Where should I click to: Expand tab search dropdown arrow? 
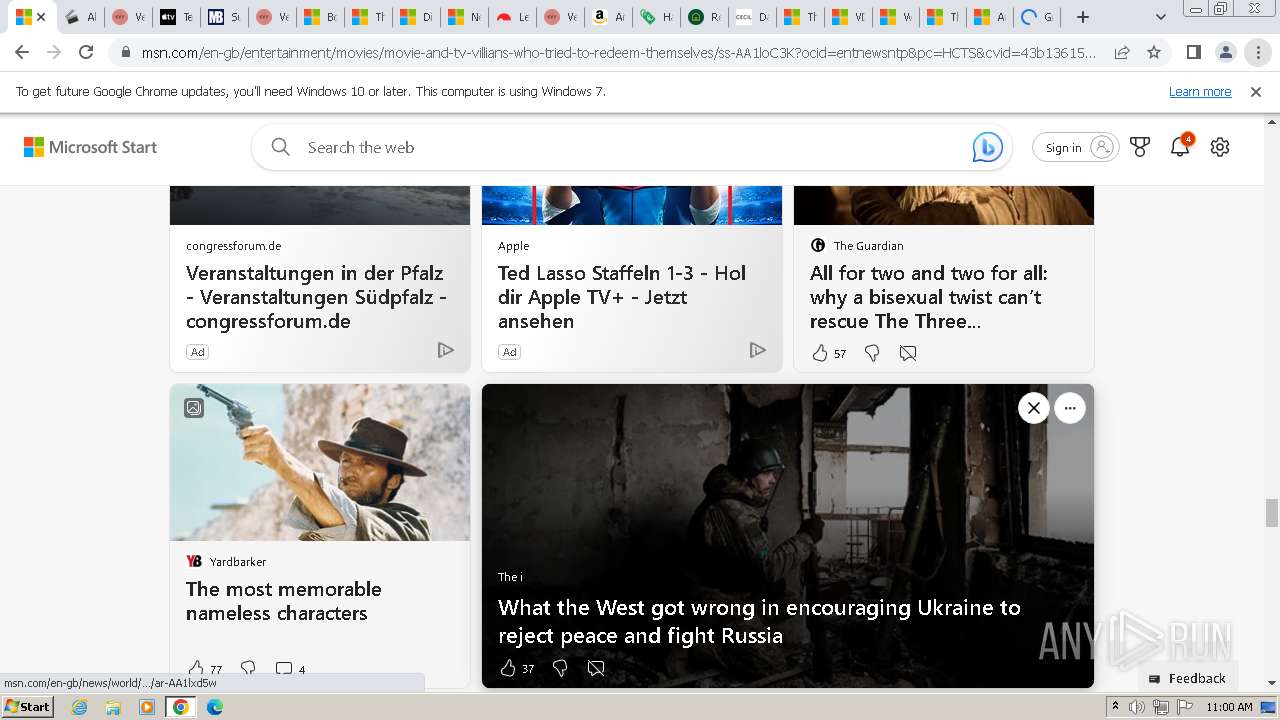coord(1160,17)
